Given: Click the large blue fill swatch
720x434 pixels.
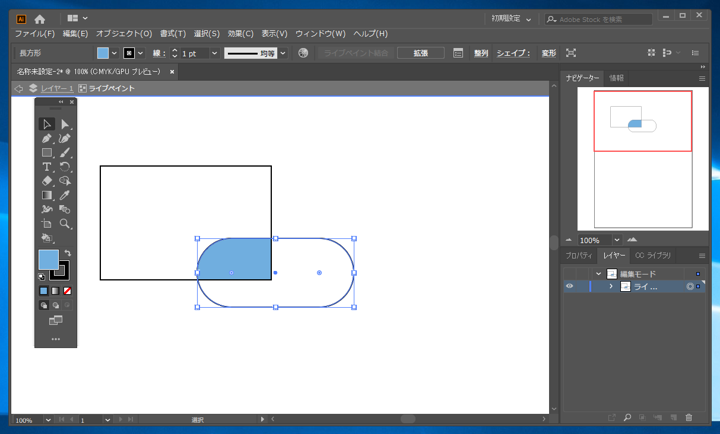Looking at the screenshot, I should tap(48, 260).
